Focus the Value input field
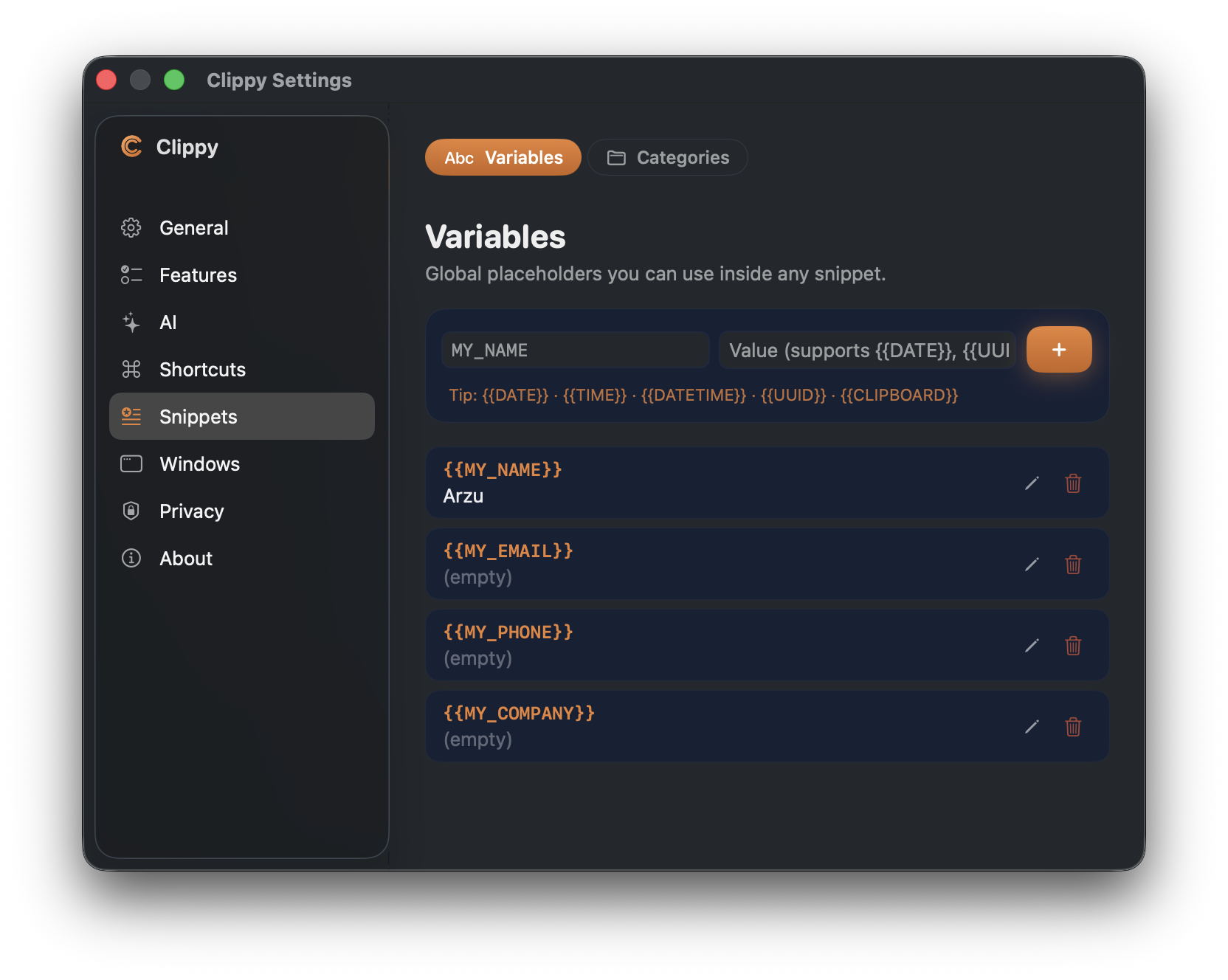Image resolution: width=1228 pixels, height=980 pixels. click(x=868, y=350)
